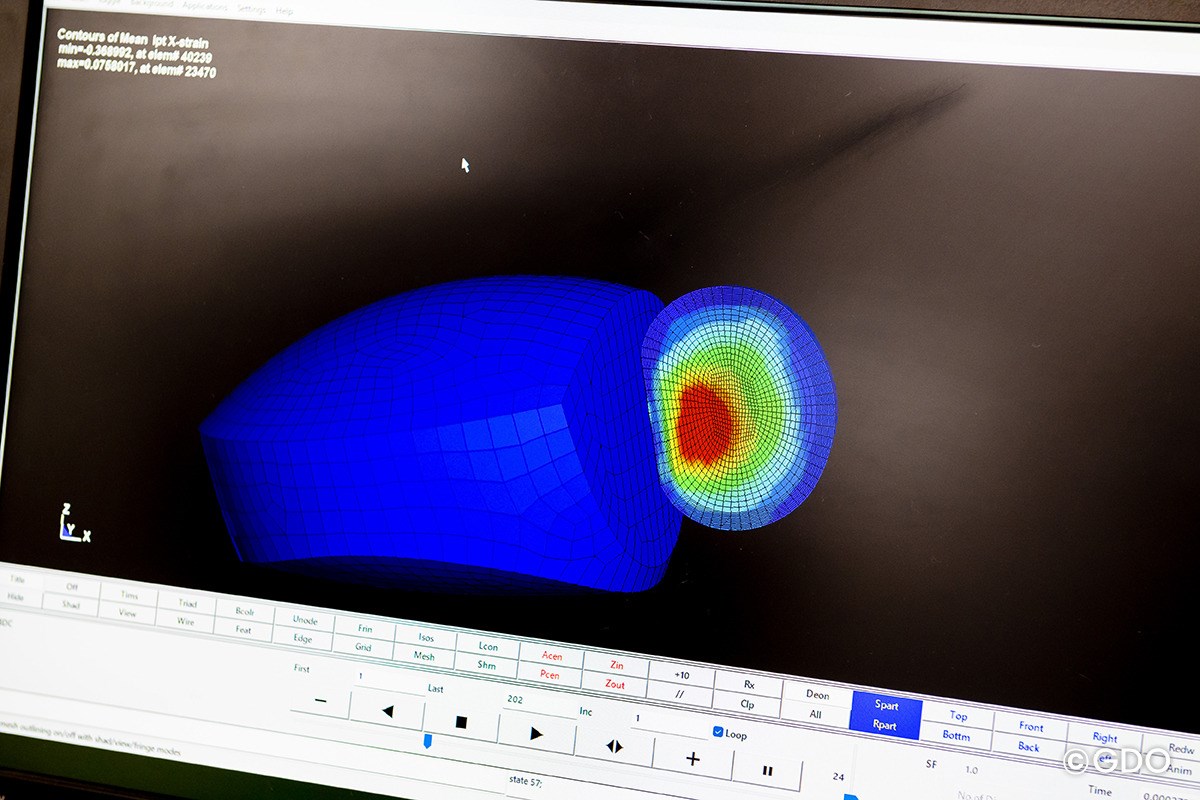Click the plus step-forward state button
The width and height of the screenshot is (1200, 800).
(x=692, y=758)
